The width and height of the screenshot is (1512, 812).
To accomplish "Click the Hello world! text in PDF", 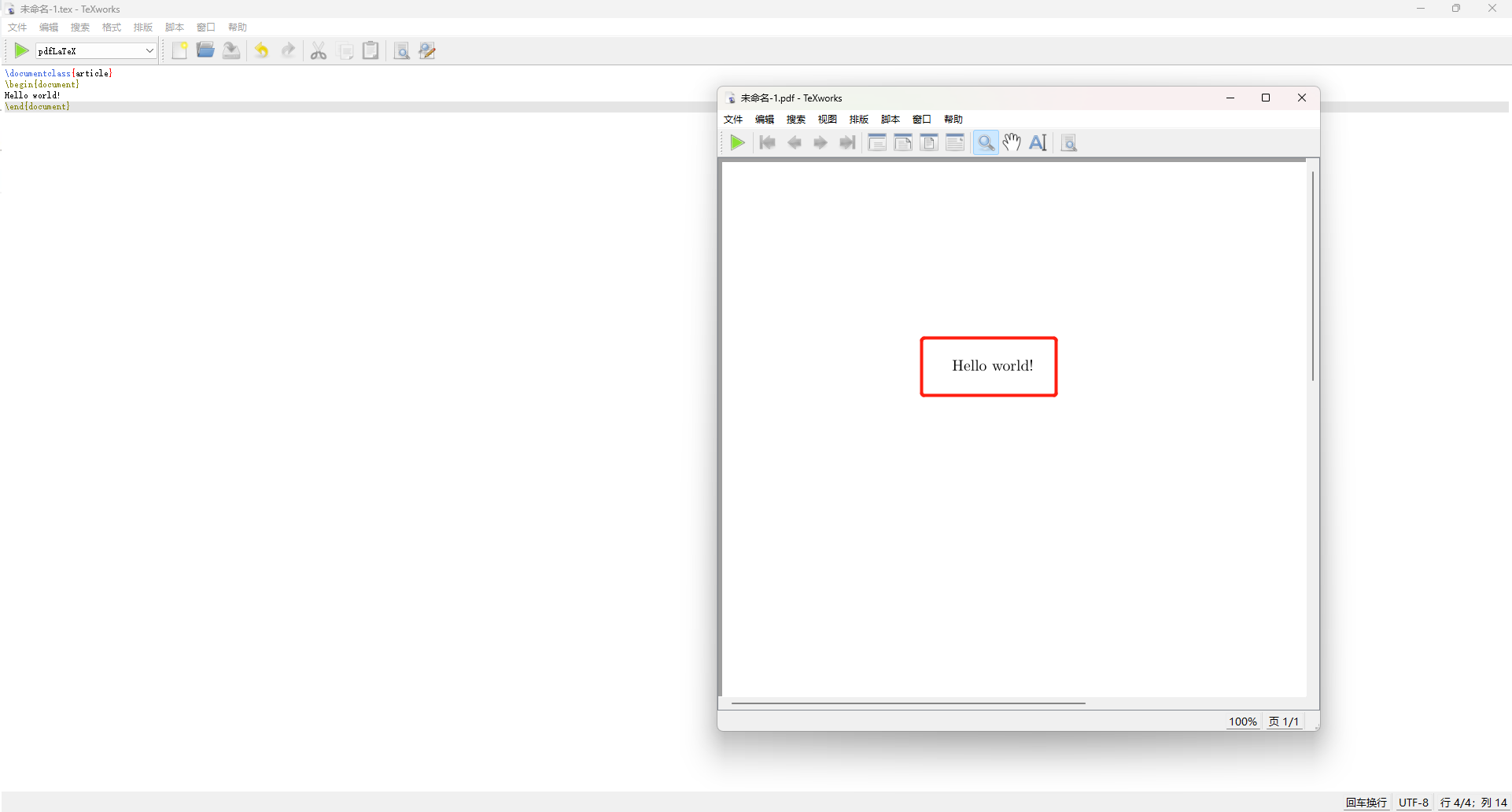I will coord(993,366).
